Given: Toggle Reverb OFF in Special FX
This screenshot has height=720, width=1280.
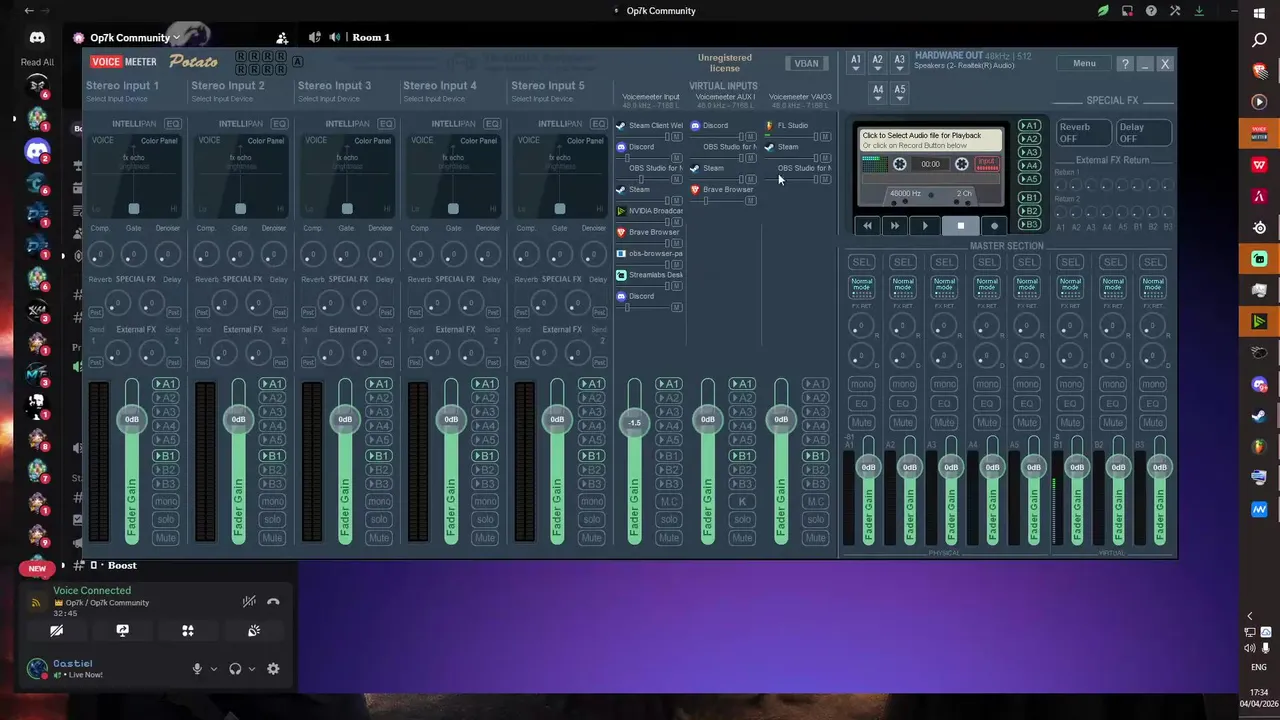Looking at the screenshot, I should [x=1083, y=133].
